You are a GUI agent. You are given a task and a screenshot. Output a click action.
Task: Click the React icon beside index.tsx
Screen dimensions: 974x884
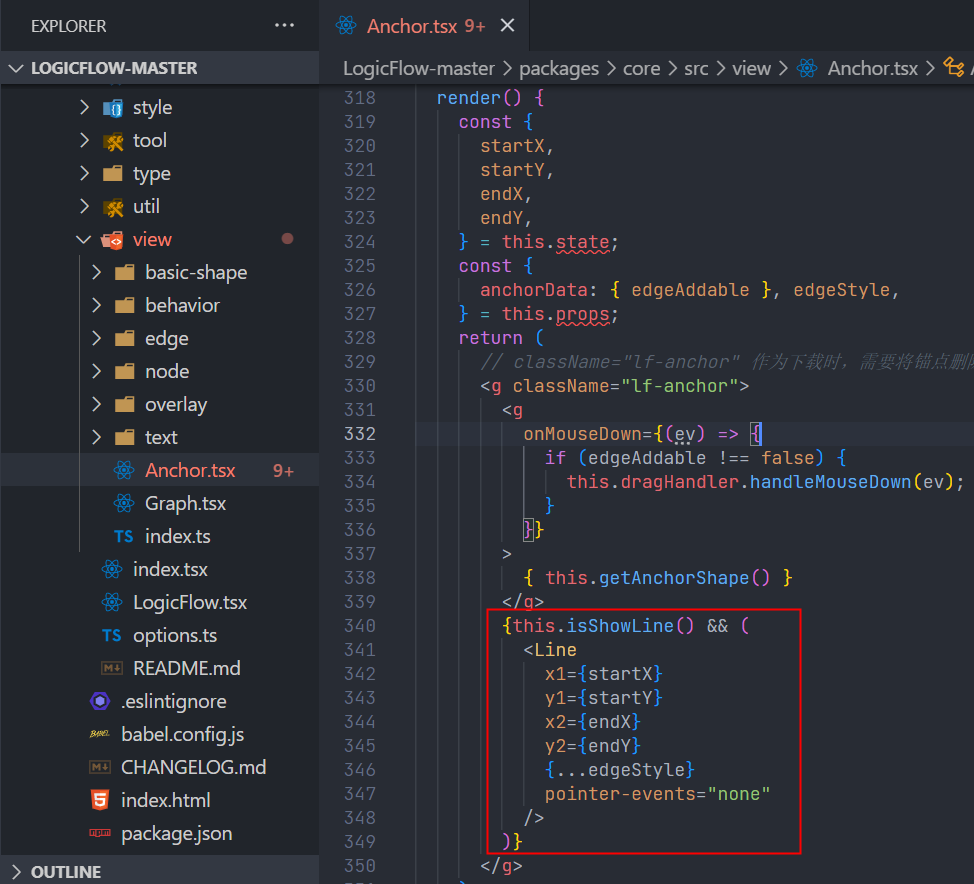112,569
